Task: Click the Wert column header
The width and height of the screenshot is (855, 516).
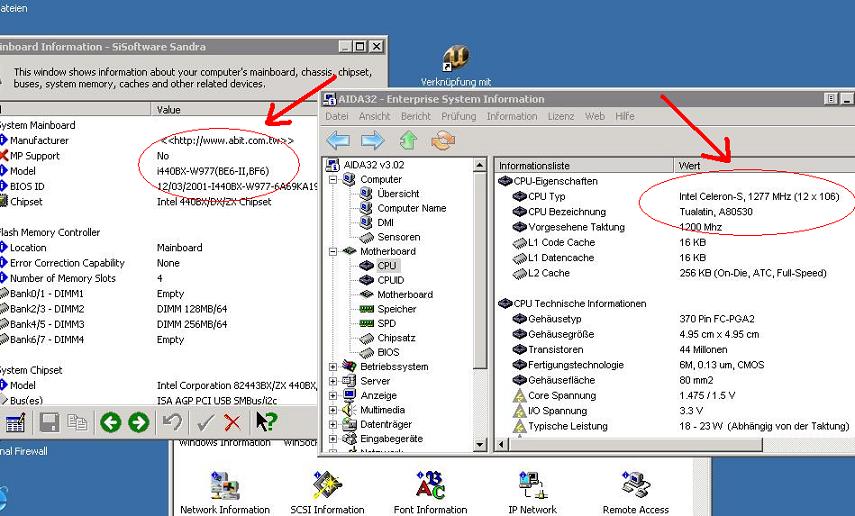Action: pyautogui.click(x=764, y=165)
